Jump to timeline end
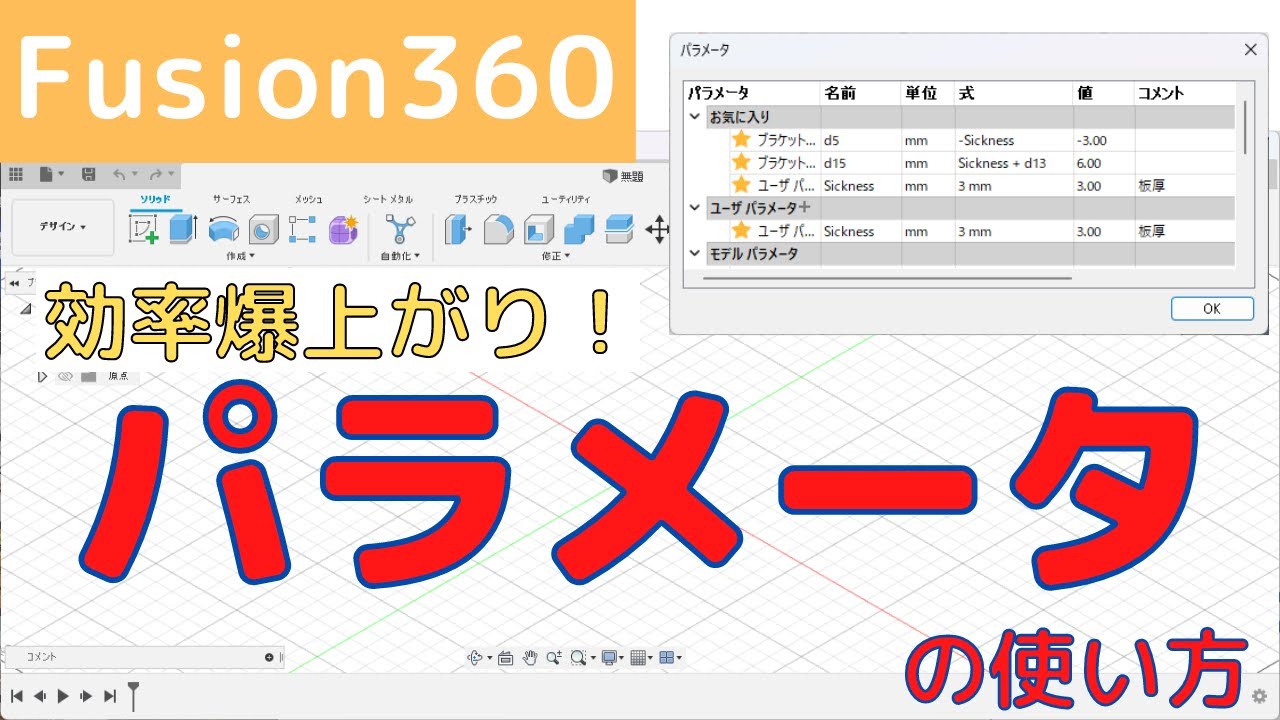This screenshot has height=720, width=1280. click(x=110, y=696)
